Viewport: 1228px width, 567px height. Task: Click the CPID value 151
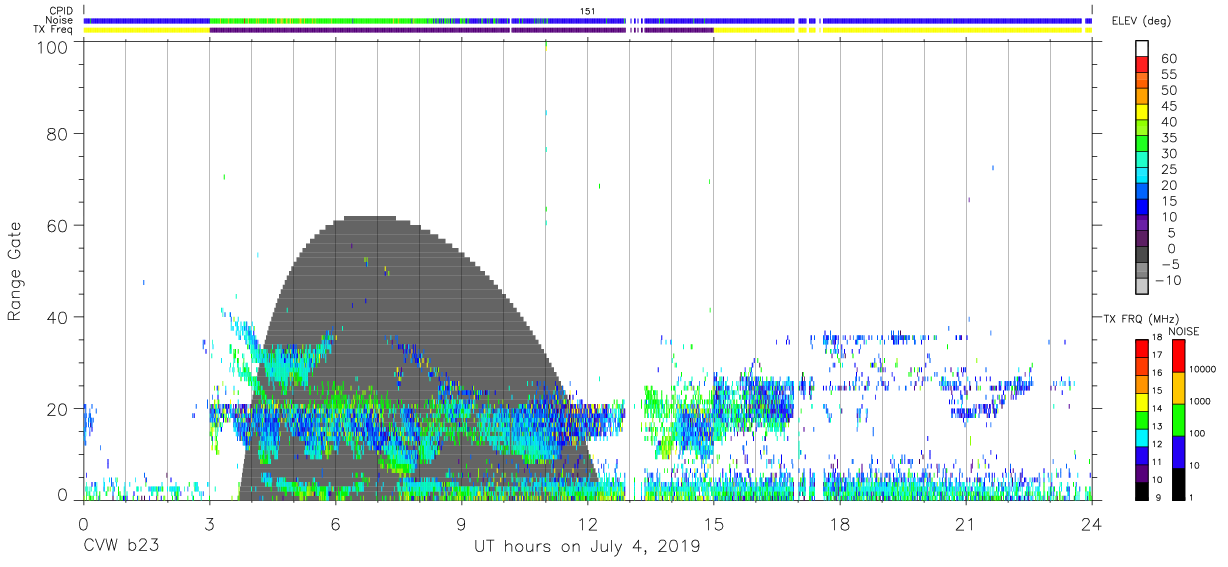coord(589,11)
